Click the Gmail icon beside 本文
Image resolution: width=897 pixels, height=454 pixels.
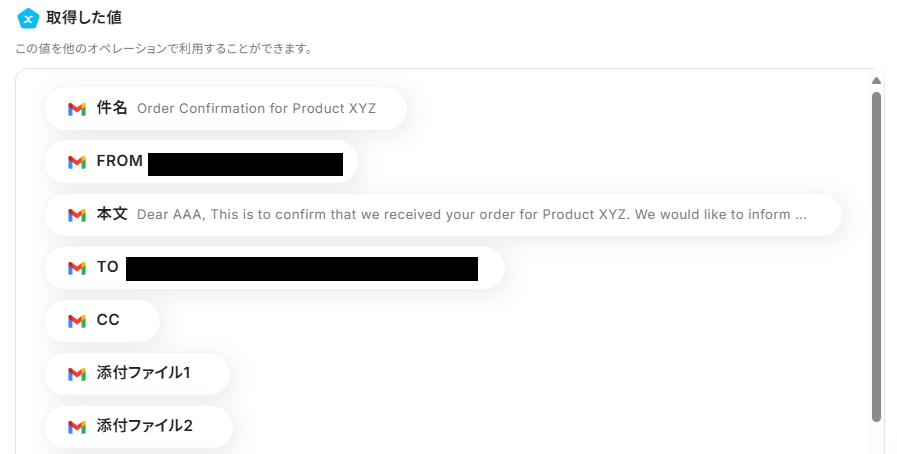point(77,215)
